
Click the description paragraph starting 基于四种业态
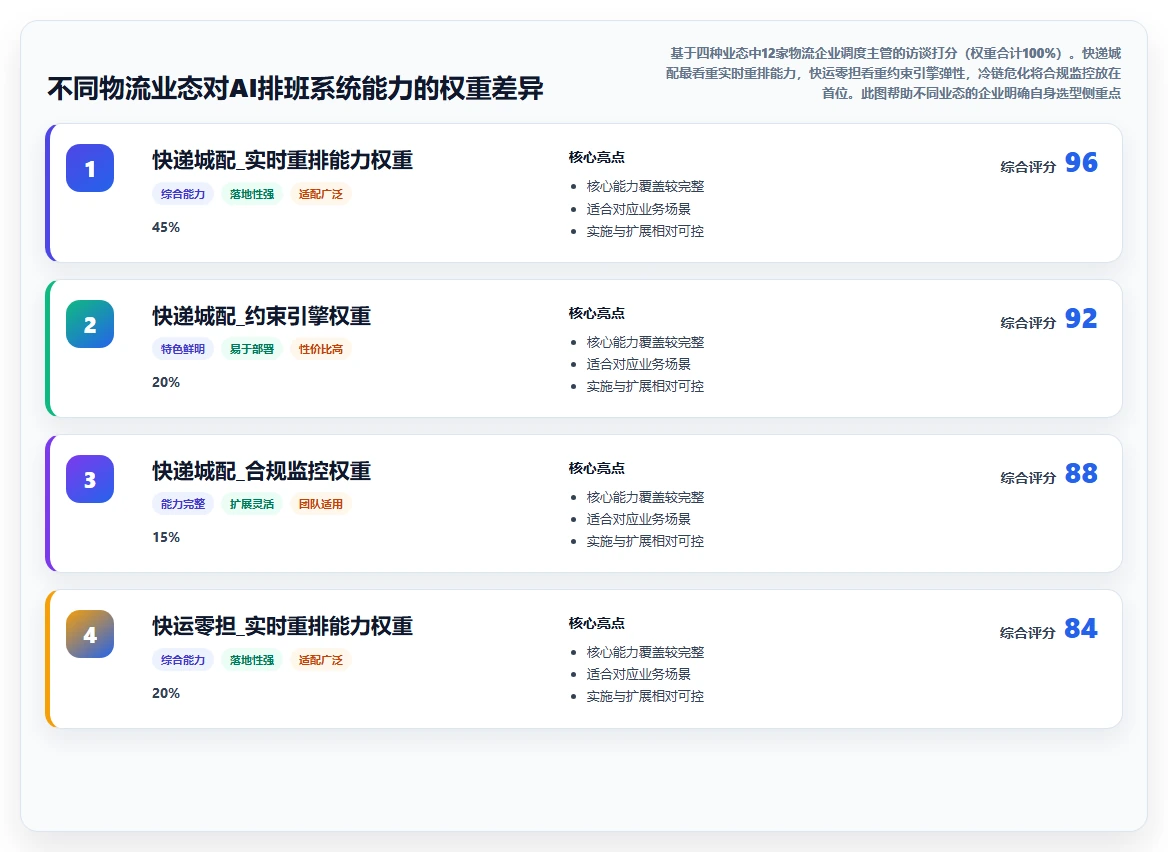pyautogui.click(x=893, y=73)
